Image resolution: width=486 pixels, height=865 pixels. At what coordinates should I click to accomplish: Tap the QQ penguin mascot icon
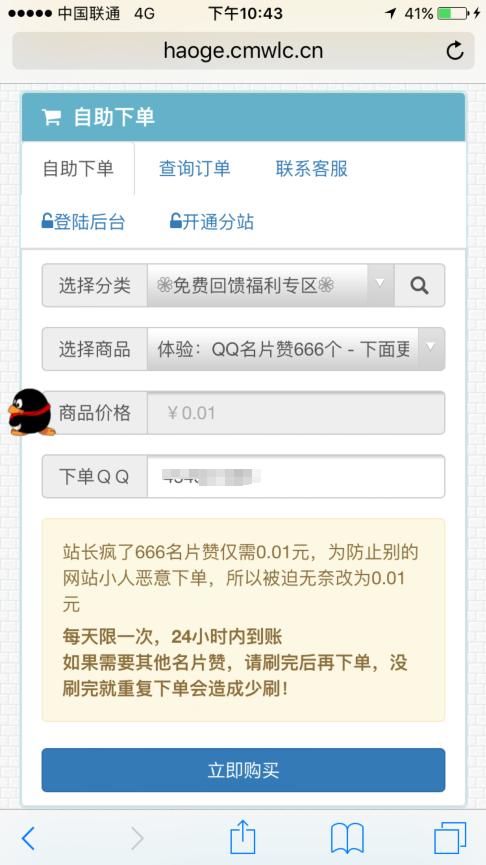(x=31, y=413)
